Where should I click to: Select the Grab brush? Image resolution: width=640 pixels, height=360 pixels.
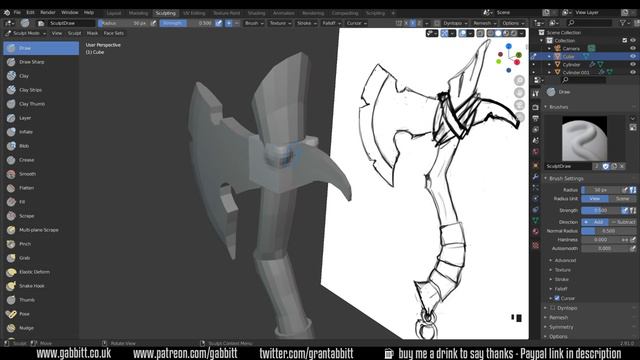pos(41,258)
